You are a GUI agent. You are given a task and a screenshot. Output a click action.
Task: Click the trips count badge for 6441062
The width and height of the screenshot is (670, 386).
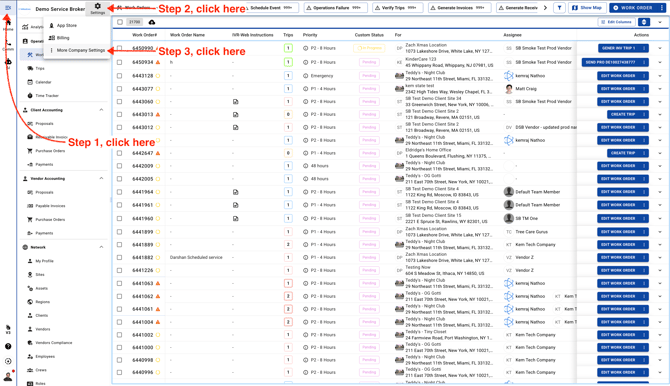(x=288, y=296)
